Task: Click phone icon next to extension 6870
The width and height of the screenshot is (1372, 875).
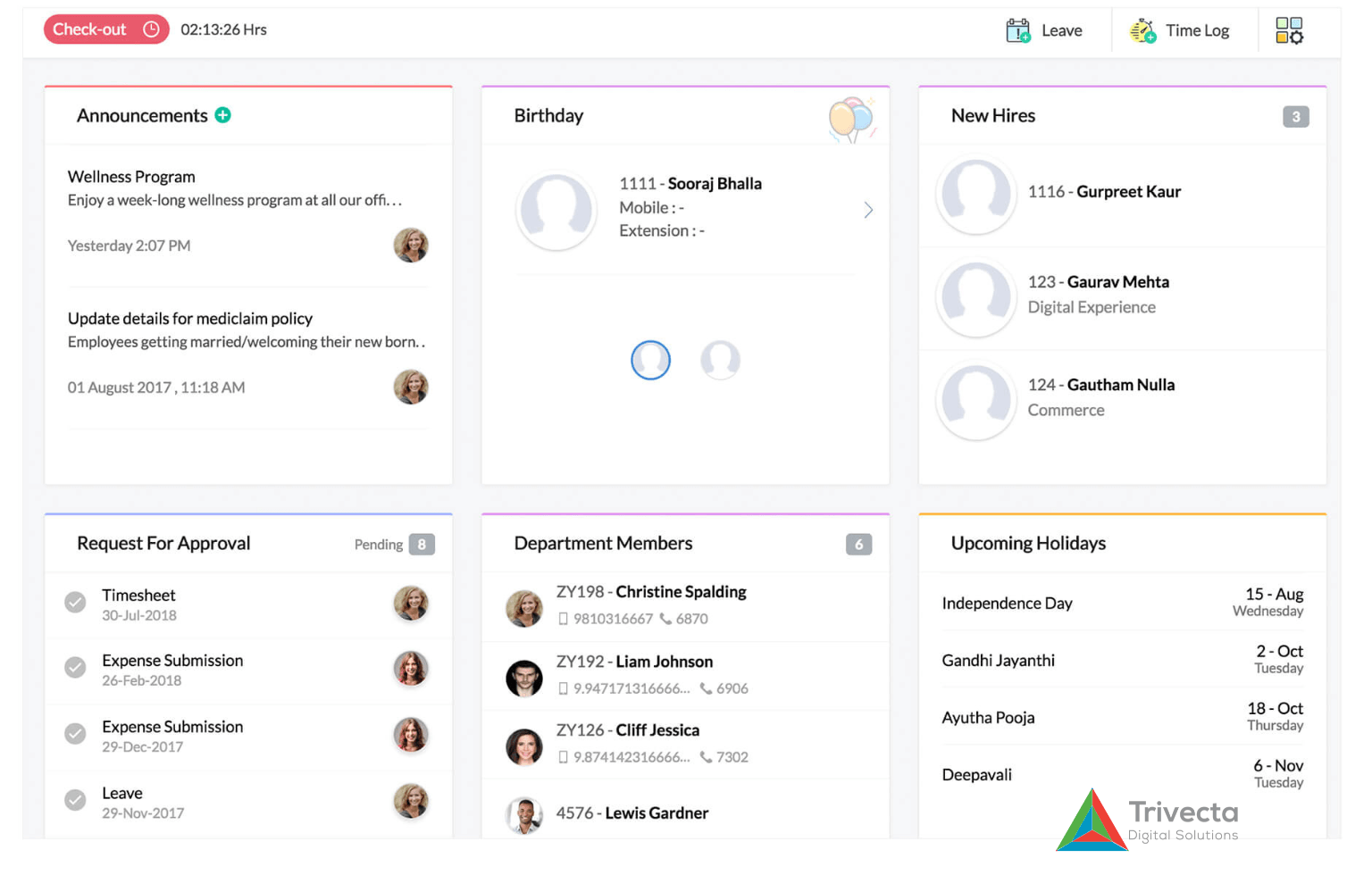Action: click(x=665, y=619)
